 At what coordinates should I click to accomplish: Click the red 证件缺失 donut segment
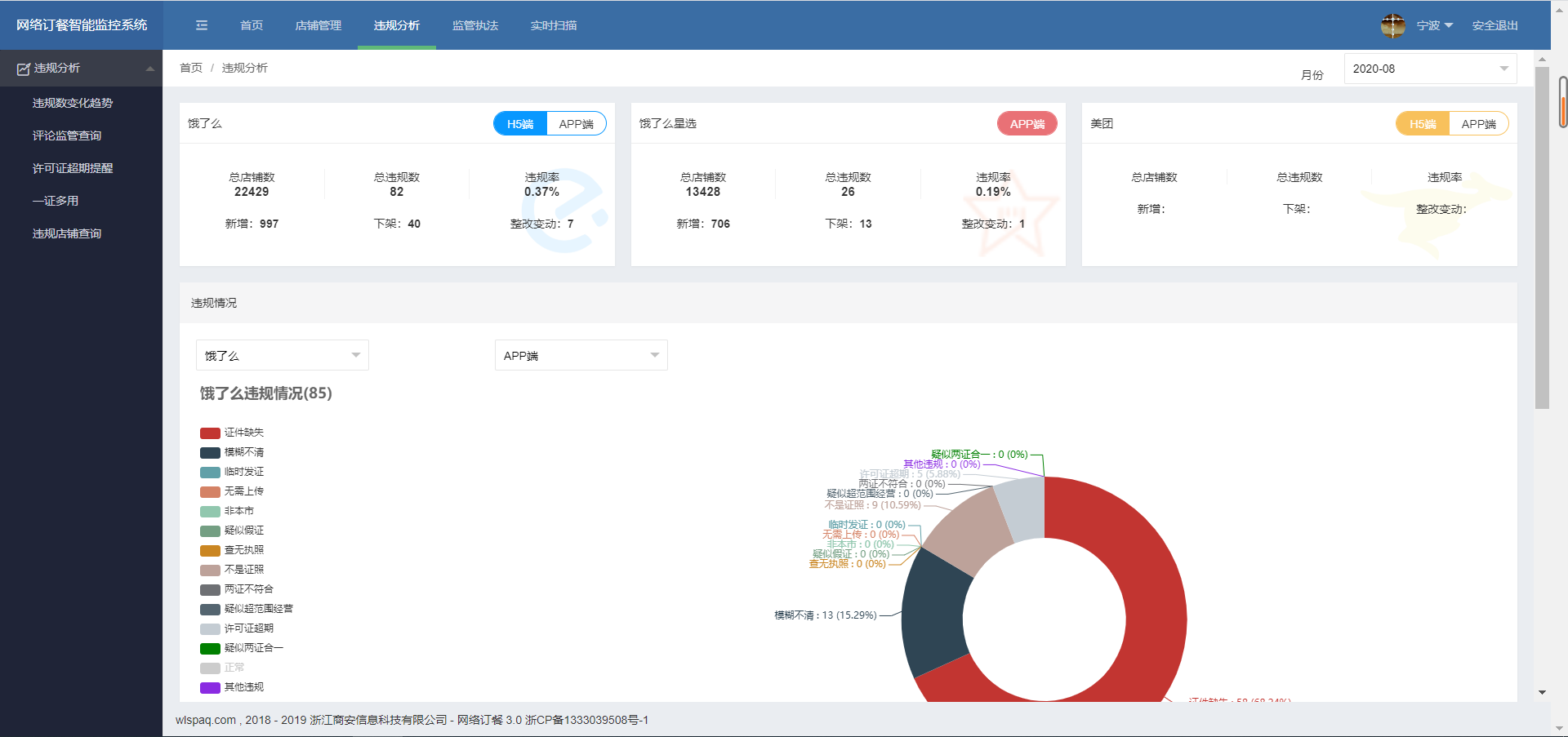[x=1153, y=604]
